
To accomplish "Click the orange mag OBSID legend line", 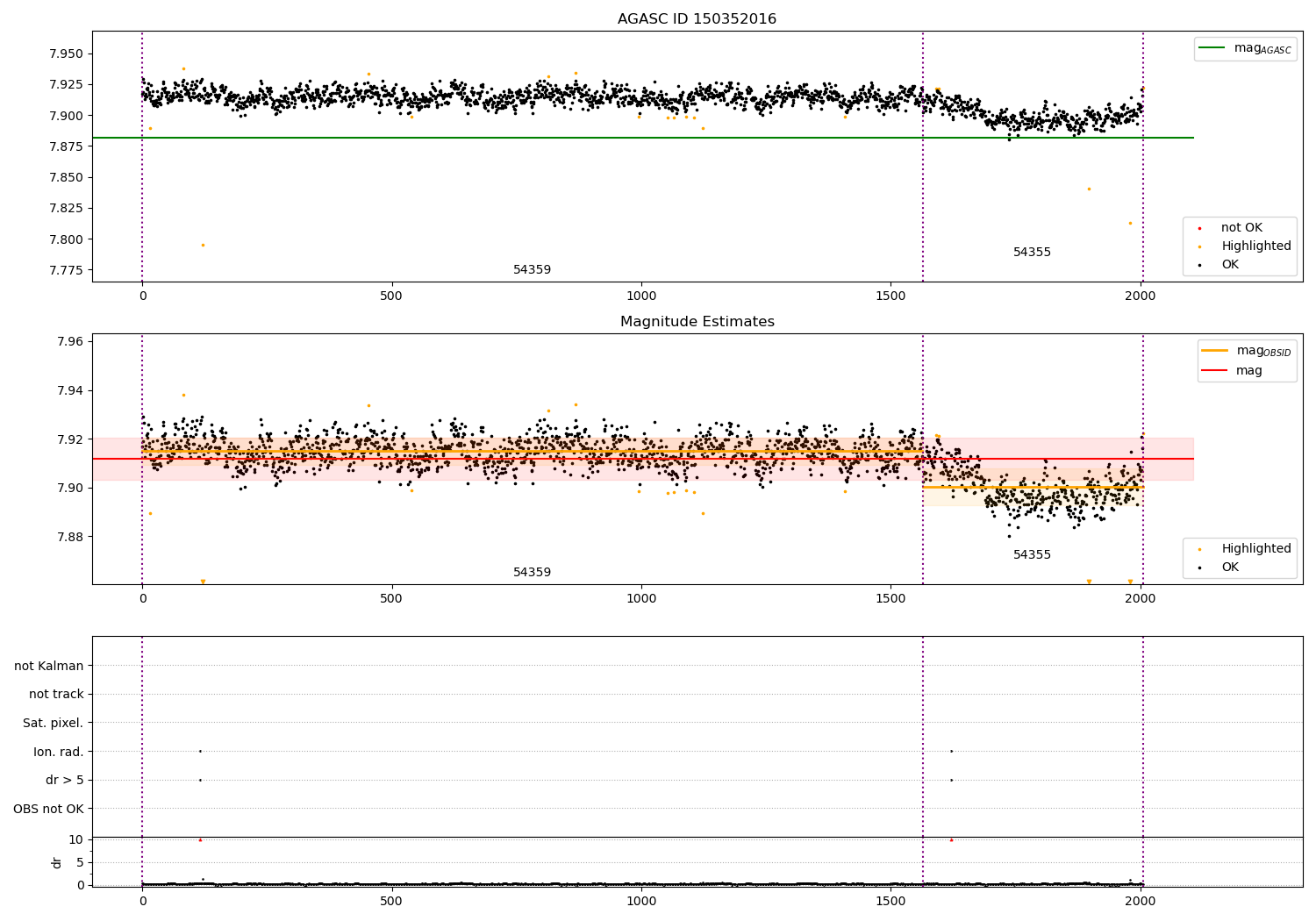I will 1214,351.
